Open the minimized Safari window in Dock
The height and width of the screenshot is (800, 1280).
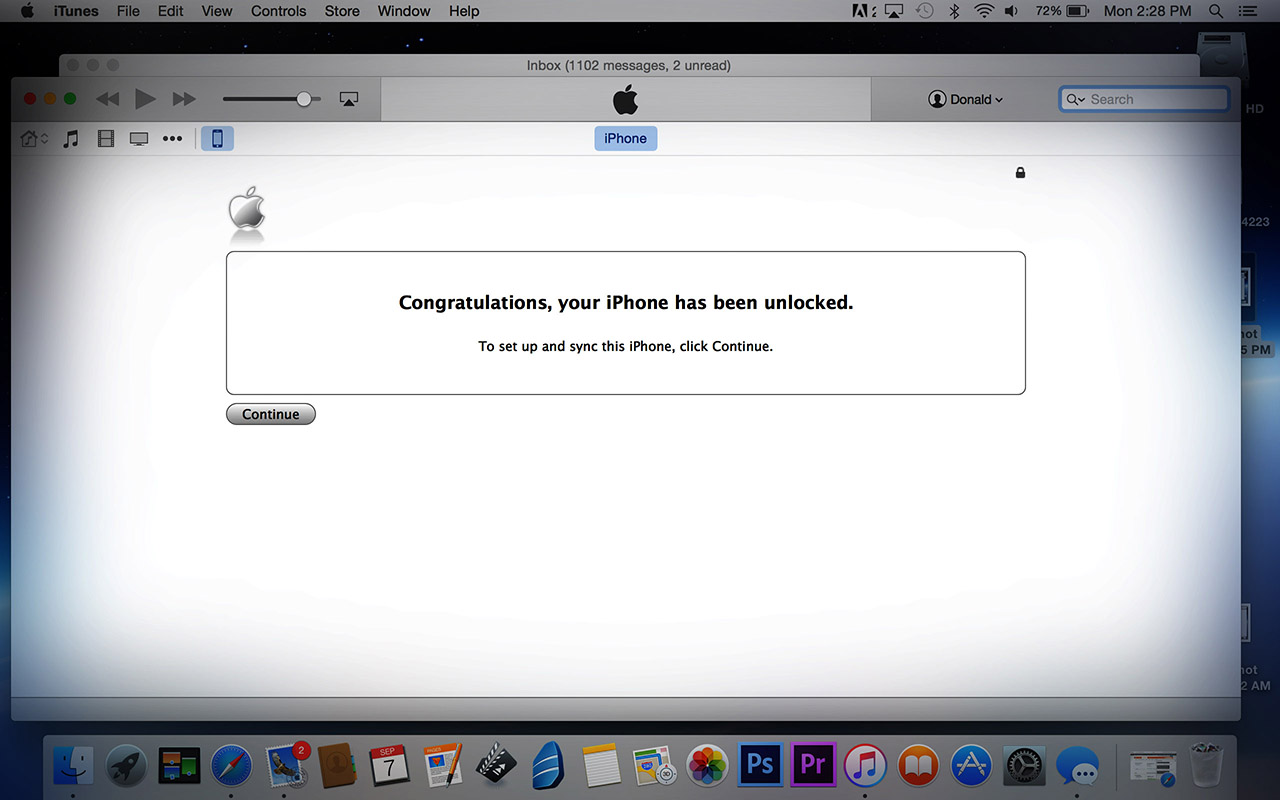pos(1153,766)
